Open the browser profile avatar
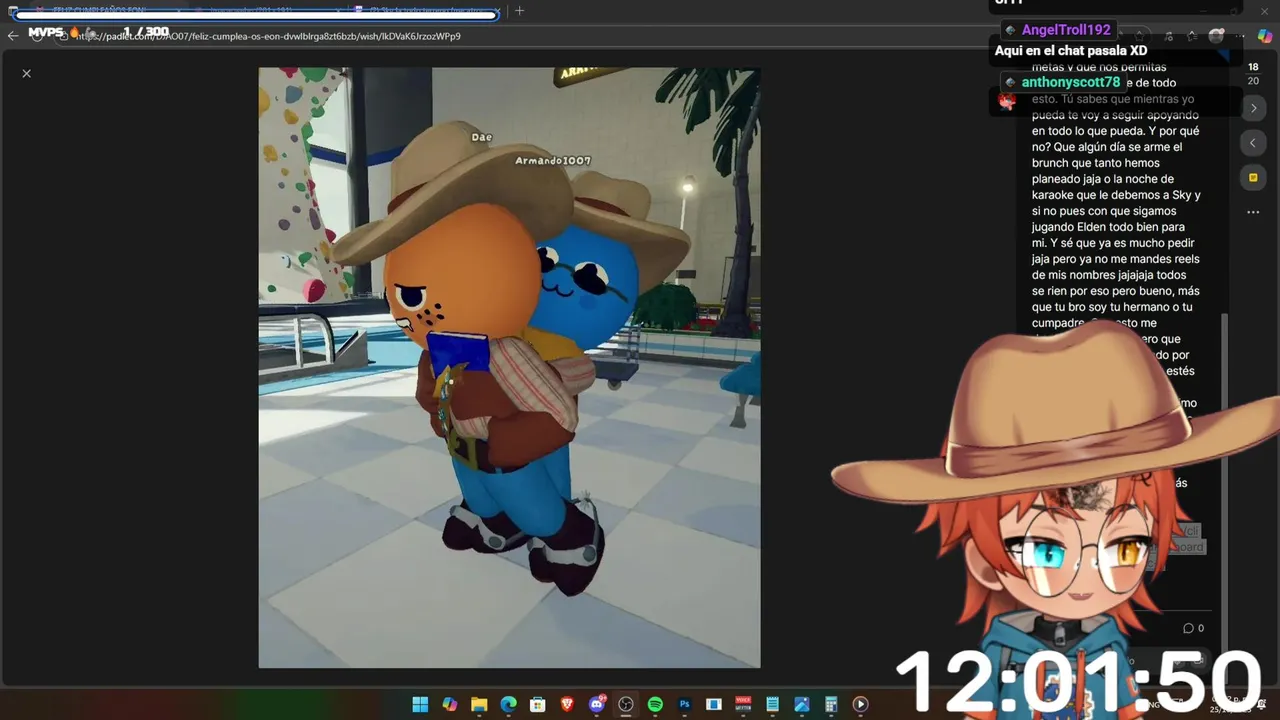The image size is (1280, 720). 1216,36
